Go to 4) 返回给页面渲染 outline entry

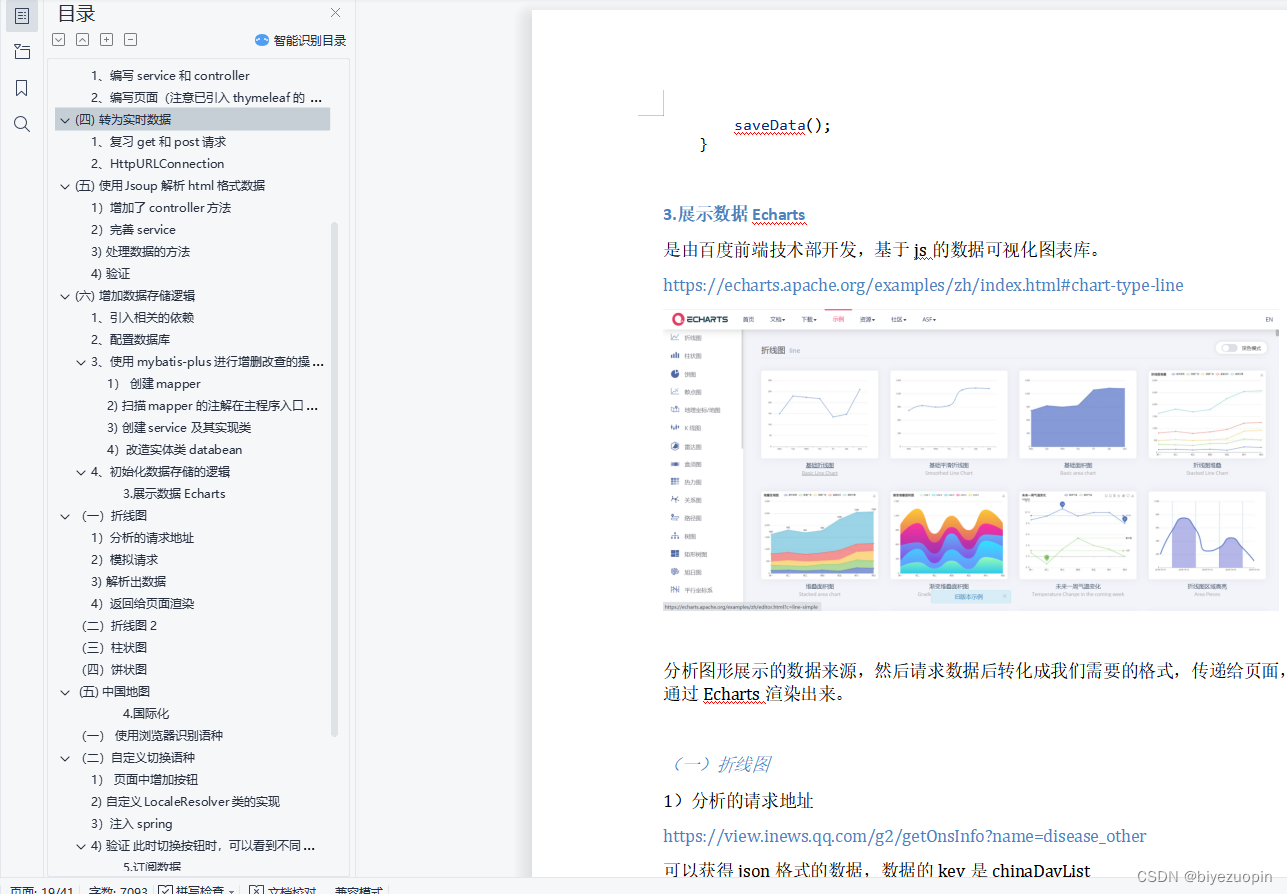[x=142, y=604]
